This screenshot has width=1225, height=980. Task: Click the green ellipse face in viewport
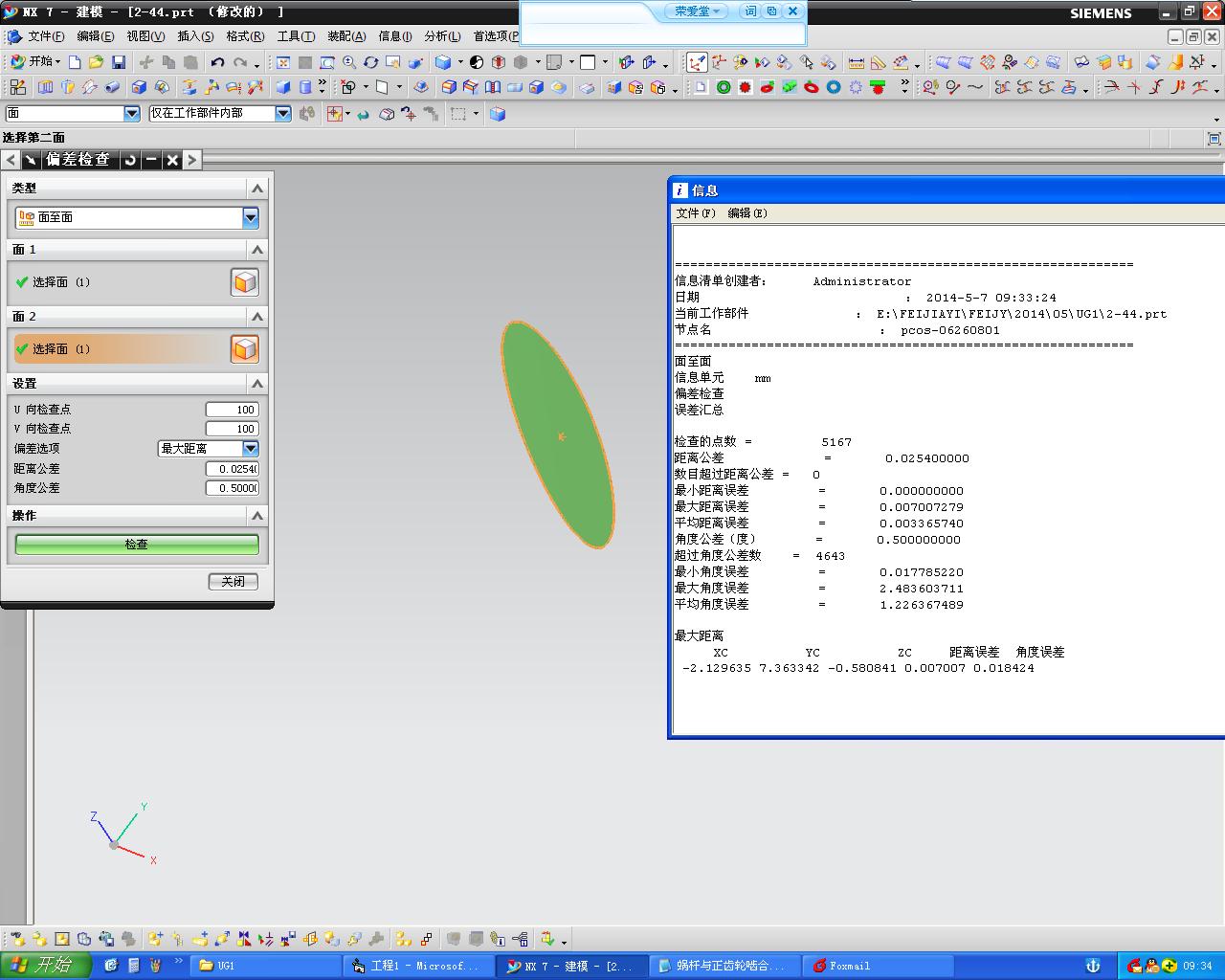pyautogui.click(x=558, y=435)
